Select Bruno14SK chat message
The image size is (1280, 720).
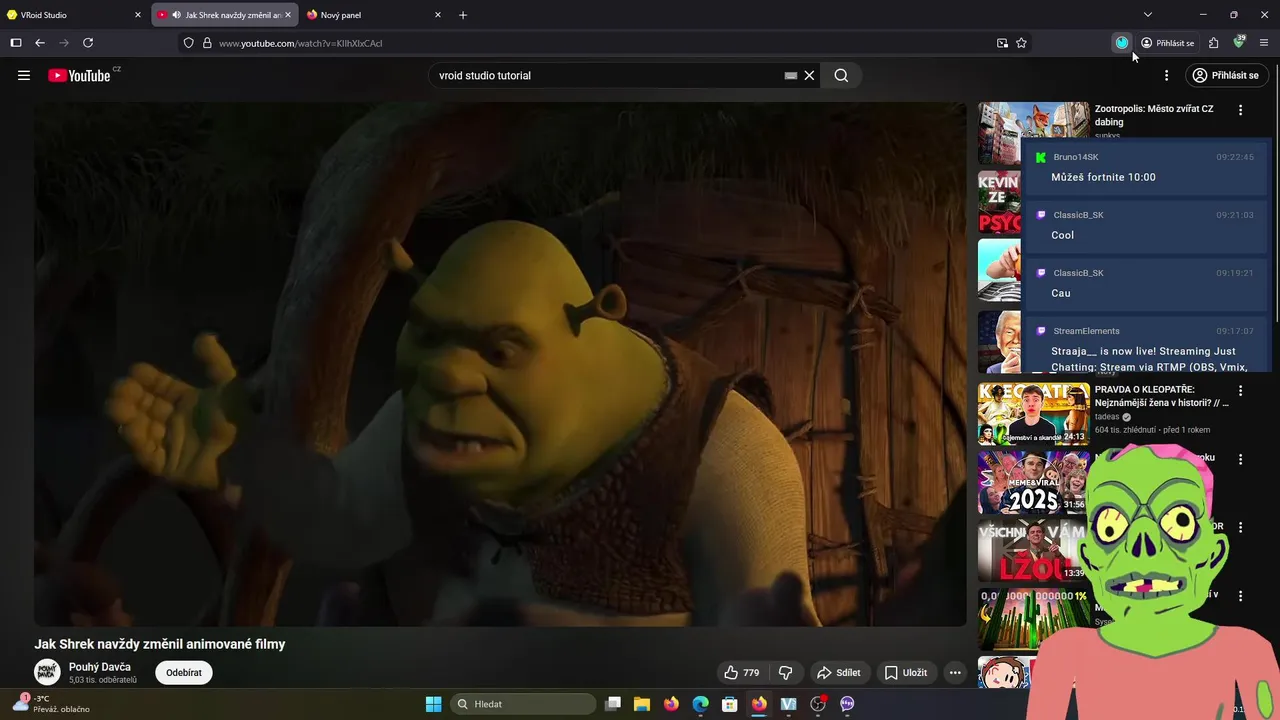[1147, 167]
